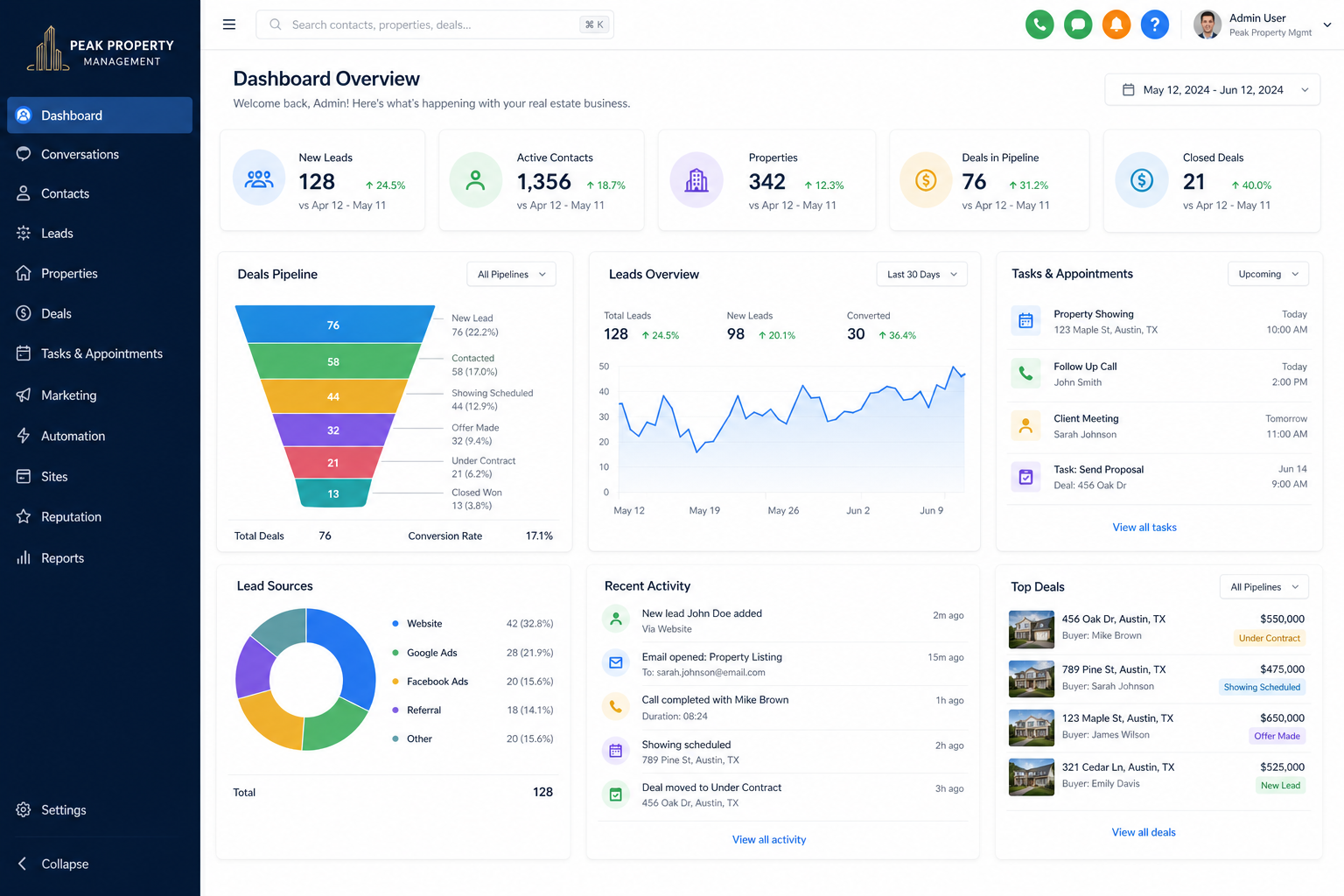Image resolution: width=1344 pixels, height=896 pixels.
Task: Click the teal Closed Won funnel segment 13
Action: click(x=333, y=494)
